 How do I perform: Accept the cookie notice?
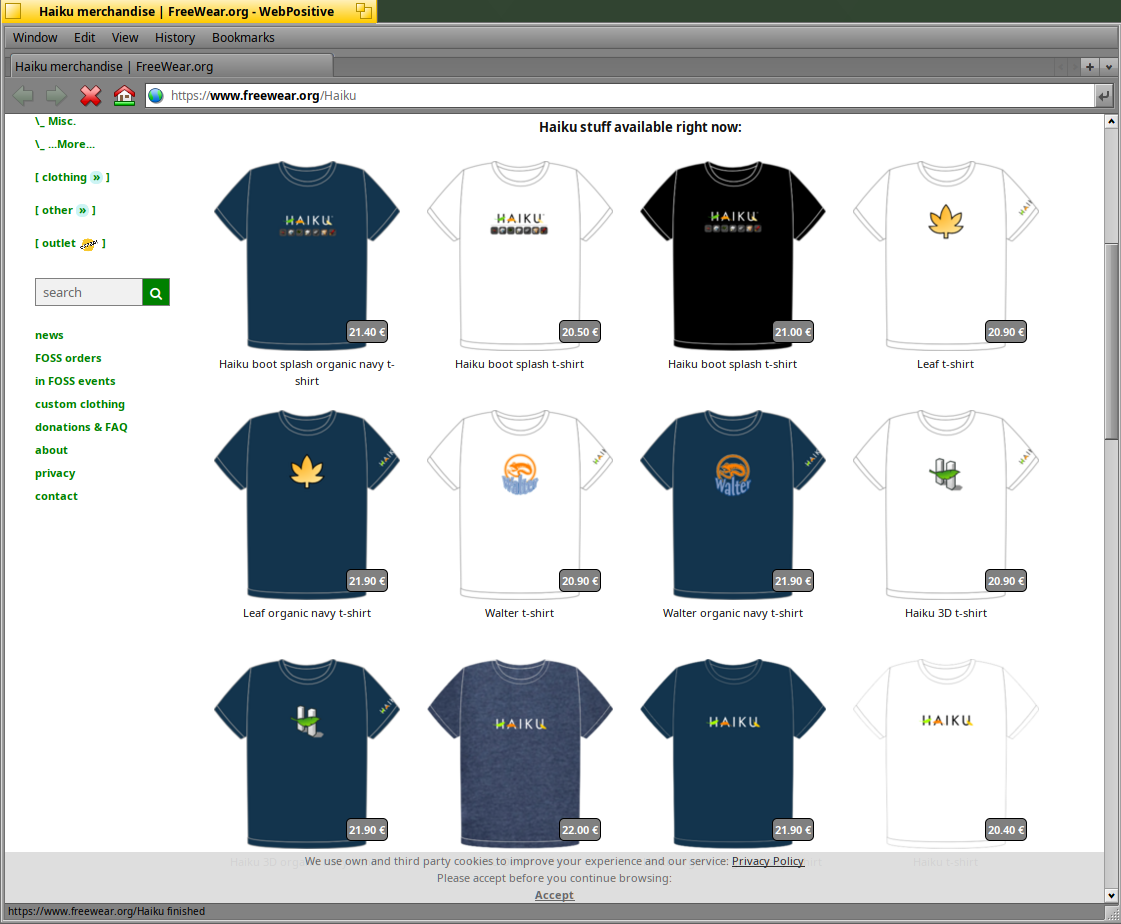[554, 895]
